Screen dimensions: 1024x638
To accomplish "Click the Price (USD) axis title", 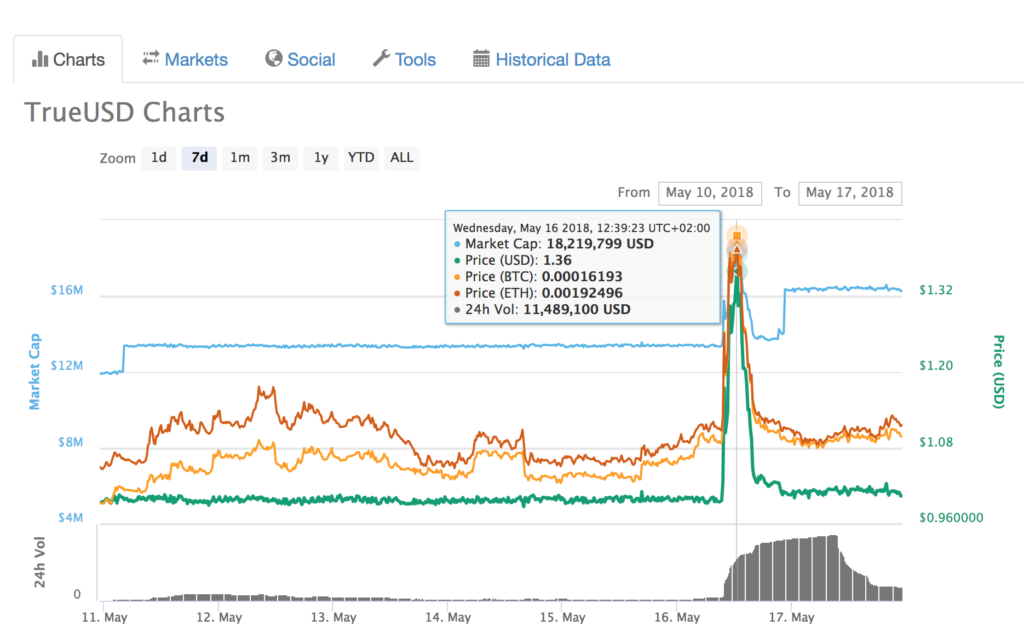I will pyautogui.click(x=998, y=372).
